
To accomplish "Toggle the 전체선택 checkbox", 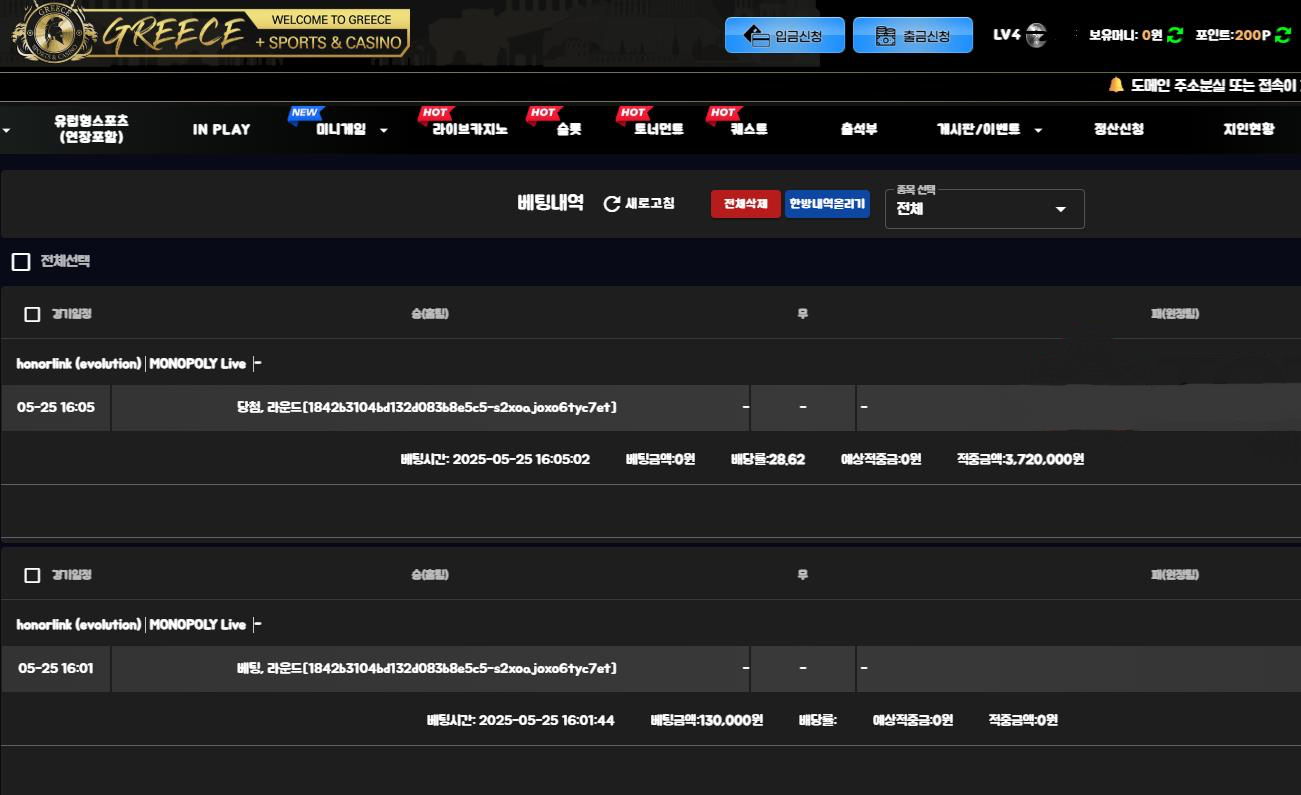I will click(21, 262).
